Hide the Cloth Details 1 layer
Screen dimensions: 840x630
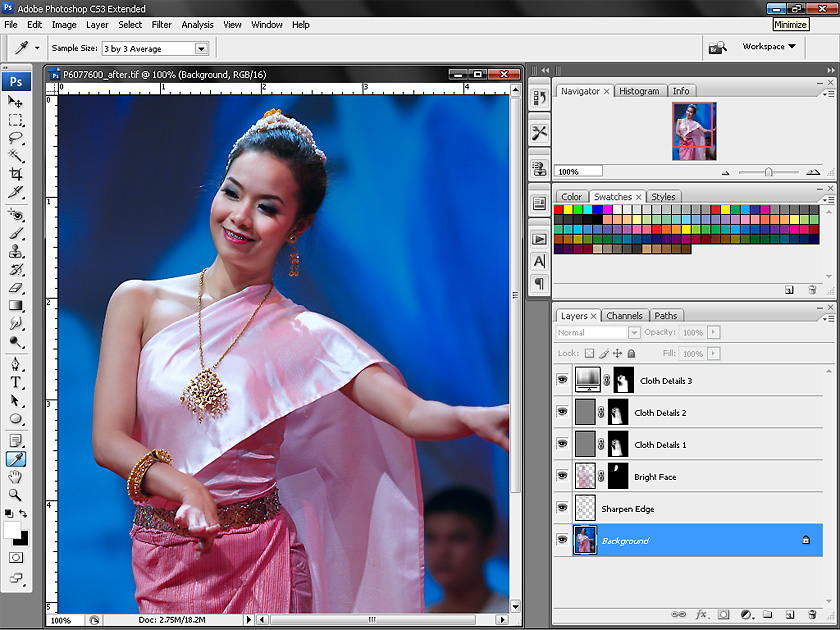[562, 444]
